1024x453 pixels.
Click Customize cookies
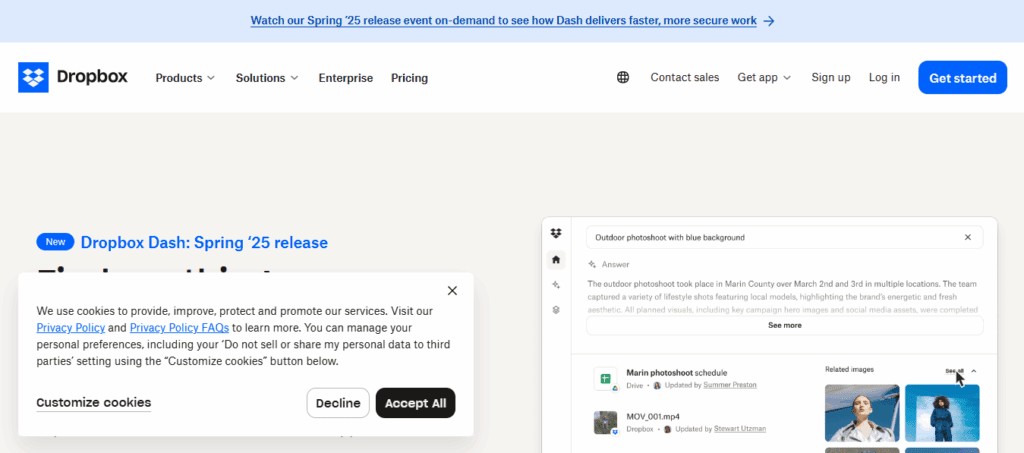pos(93,403)
